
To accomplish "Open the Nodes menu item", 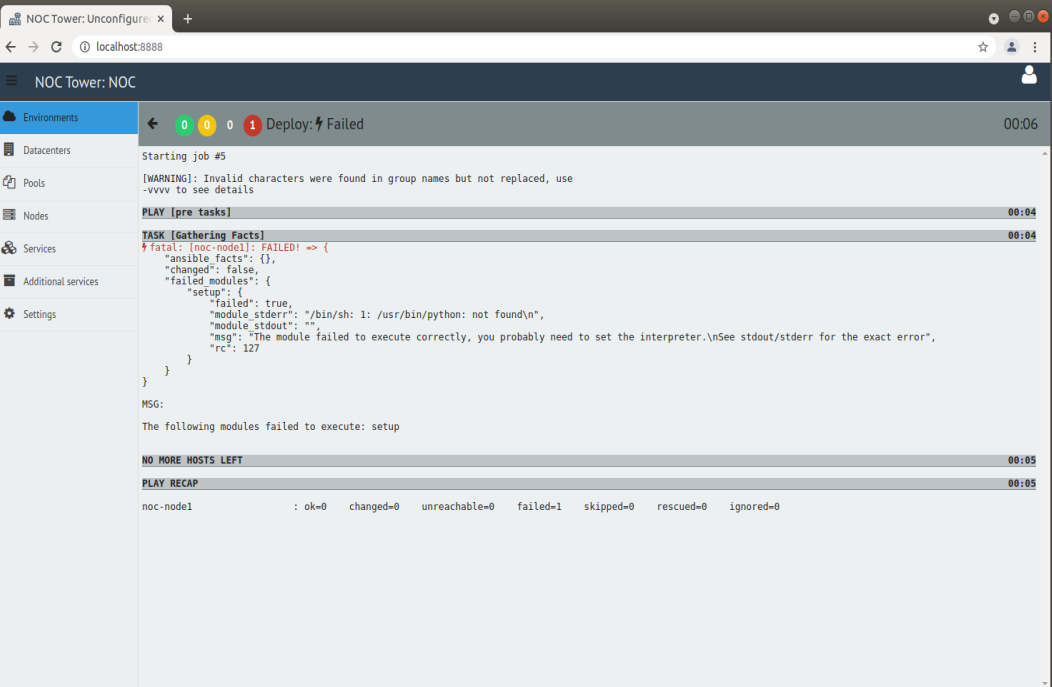I will [69, 216].
